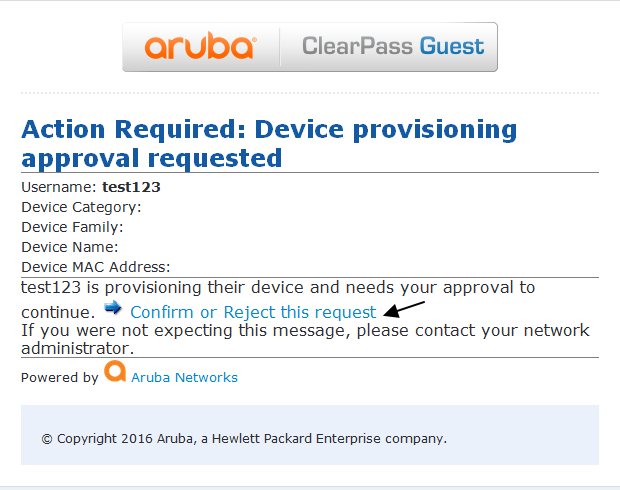Click the network administrator notice sentence
620x490 pixels.
[x=305, y=339]
